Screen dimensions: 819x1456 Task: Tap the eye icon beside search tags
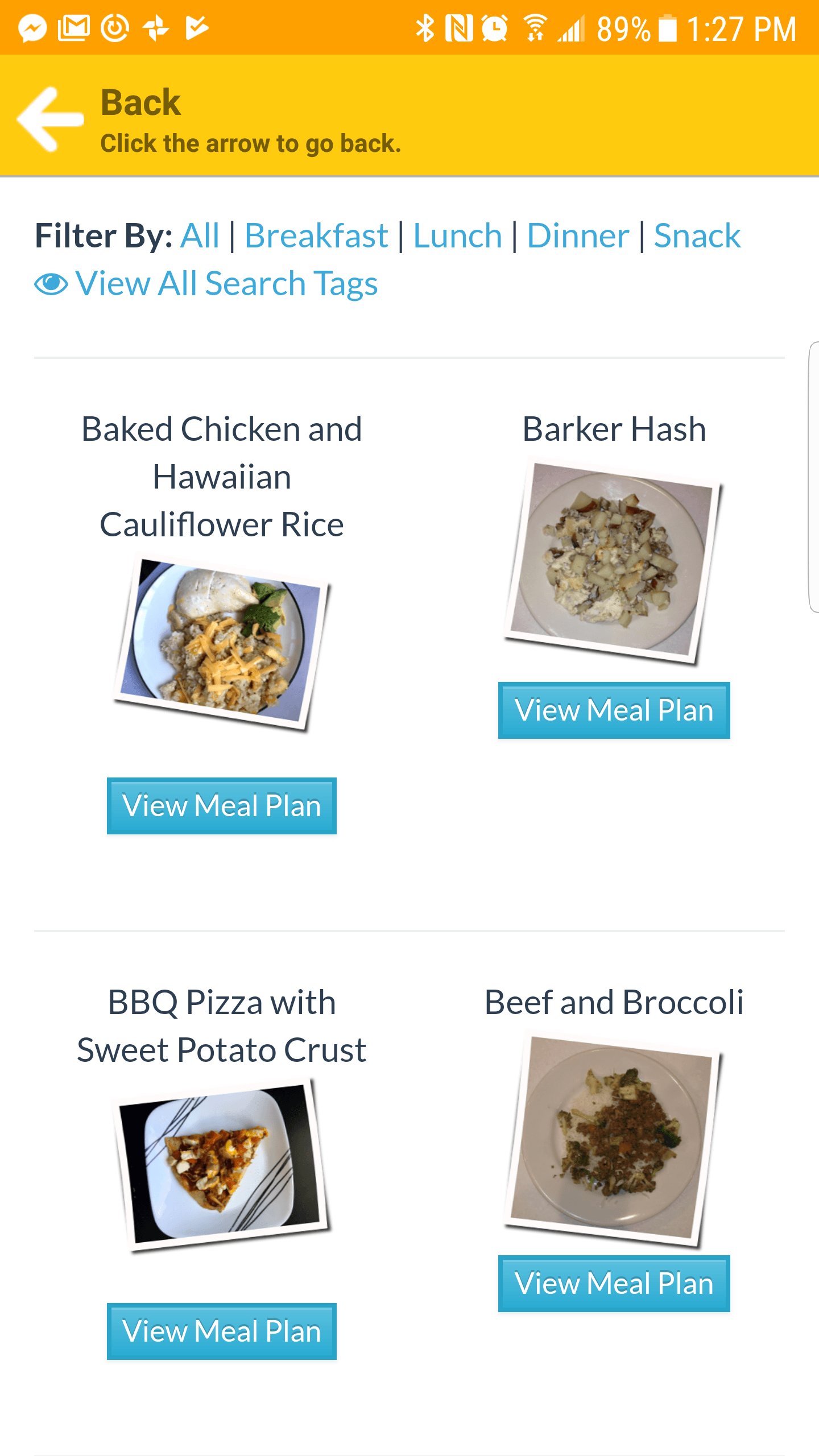[51, 284]
